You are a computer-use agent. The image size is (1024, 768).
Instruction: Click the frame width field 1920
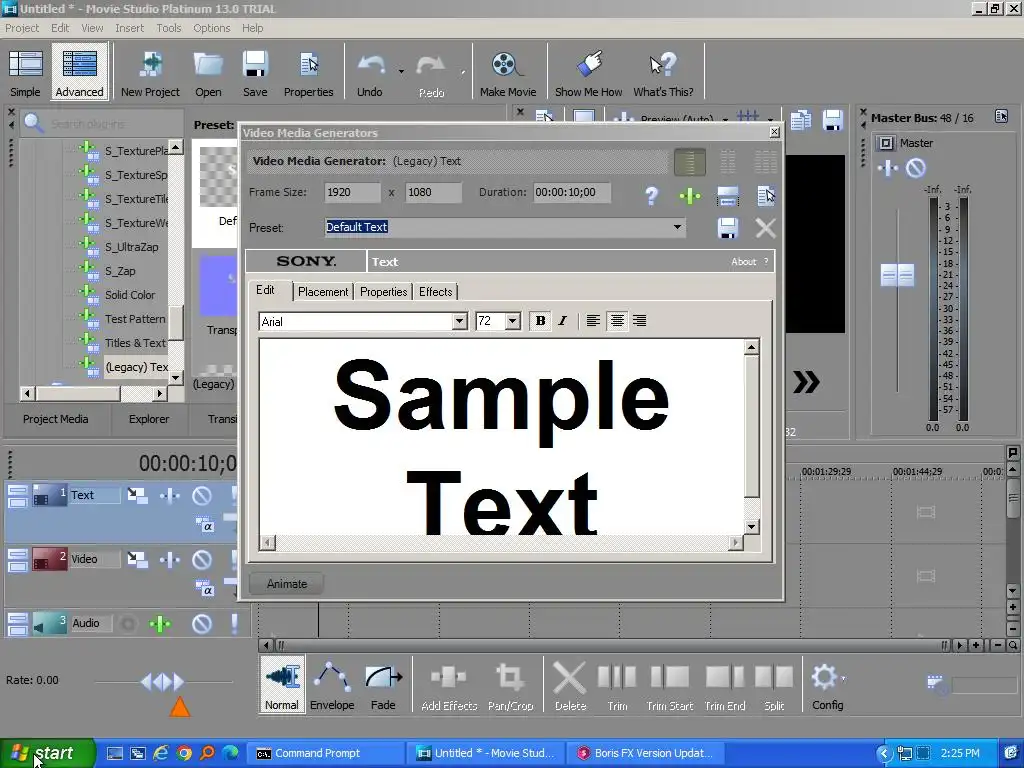click(x=353, y=192)
